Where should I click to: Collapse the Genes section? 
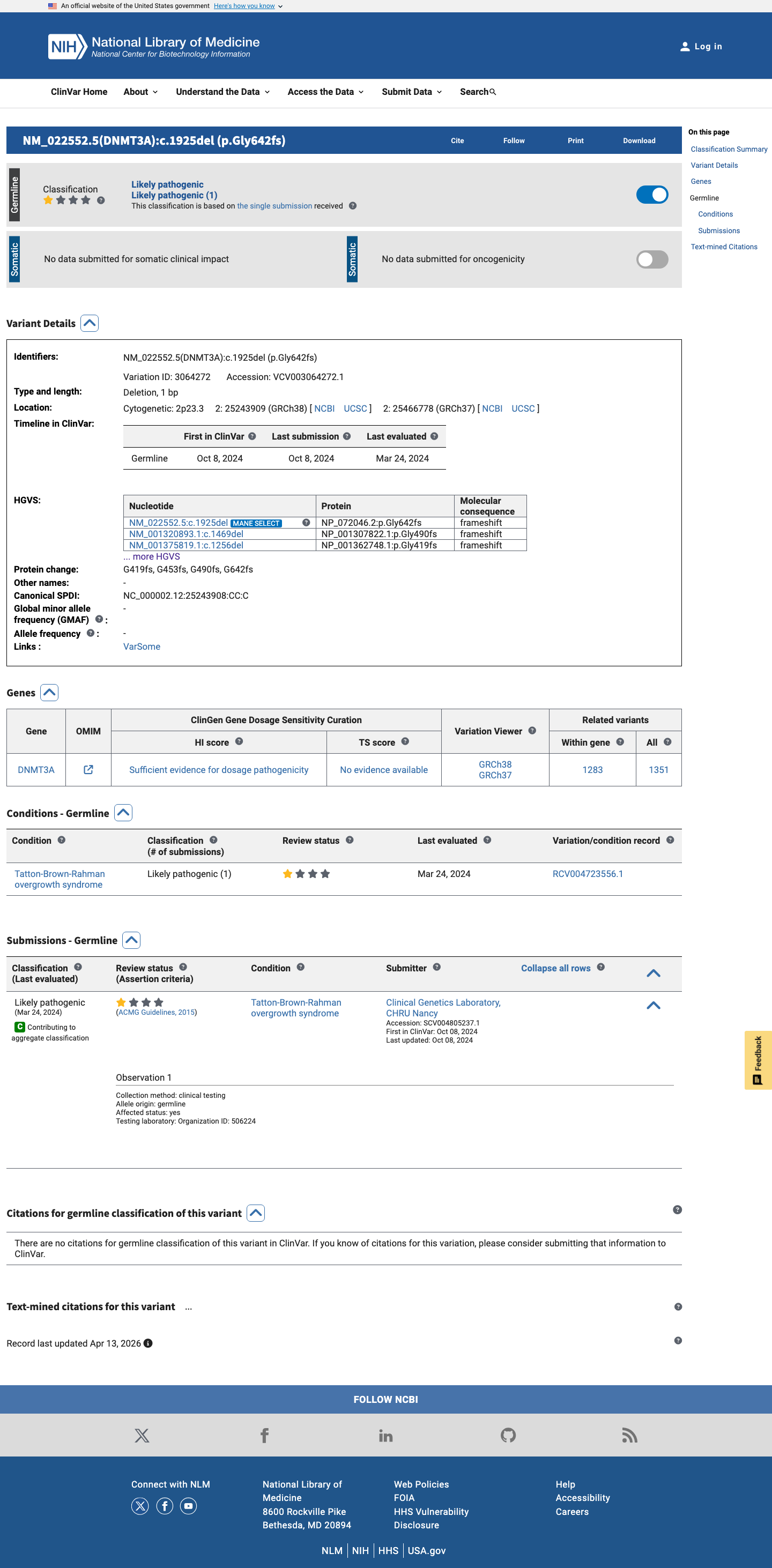tap(49, 693)
